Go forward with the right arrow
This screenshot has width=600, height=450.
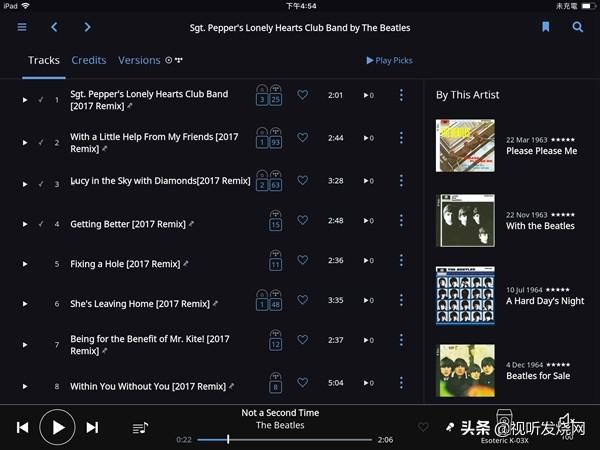[x=88, y=27]
